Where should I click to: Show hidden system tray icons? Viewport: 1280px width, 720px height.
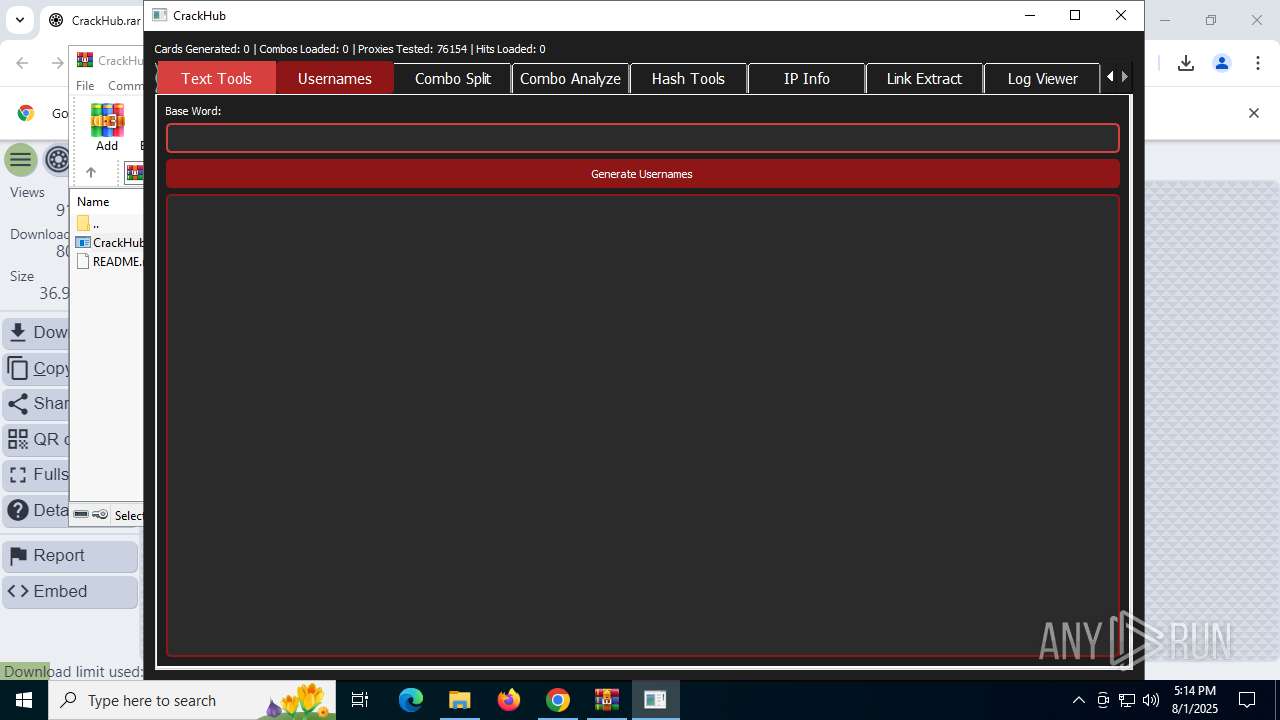1078,700
